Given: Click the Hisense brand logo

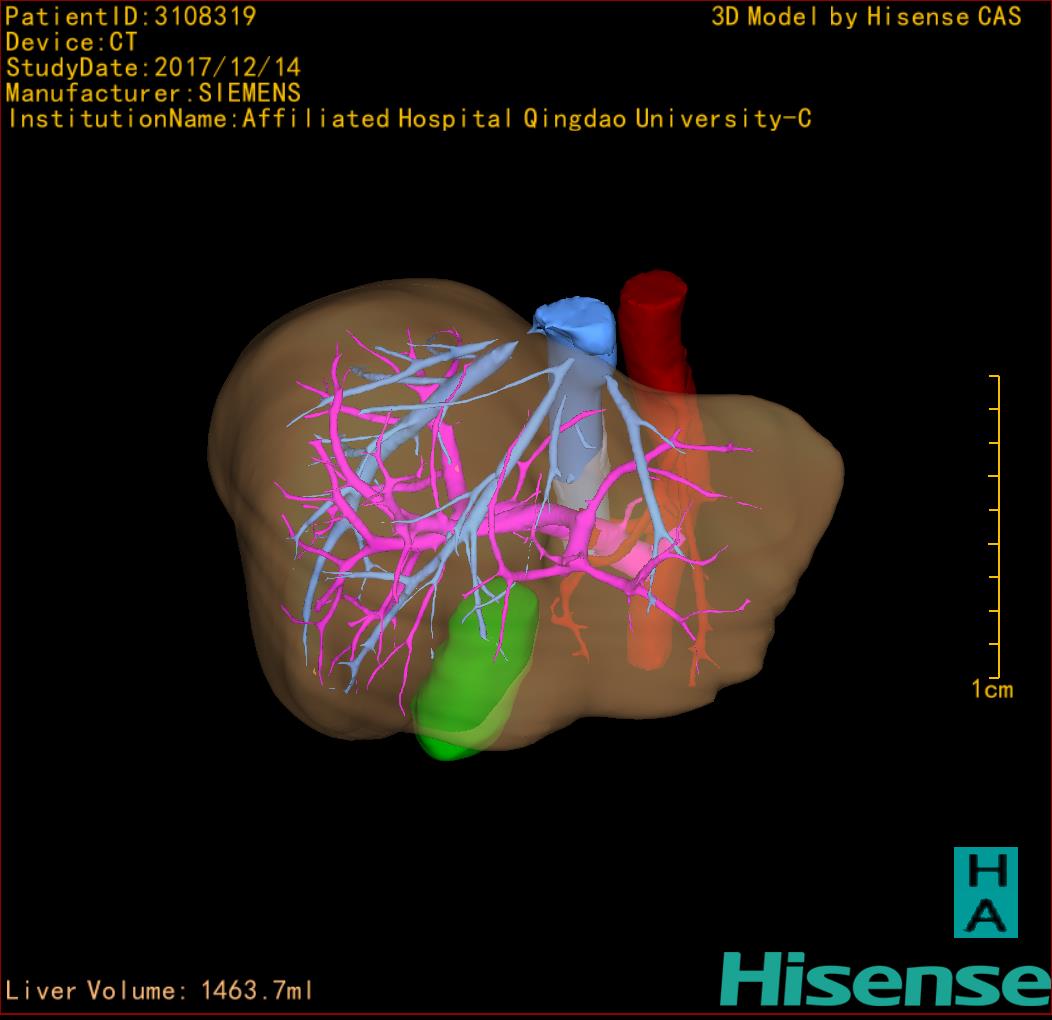Looking at the screenshot, I should (x=886, y=979).
